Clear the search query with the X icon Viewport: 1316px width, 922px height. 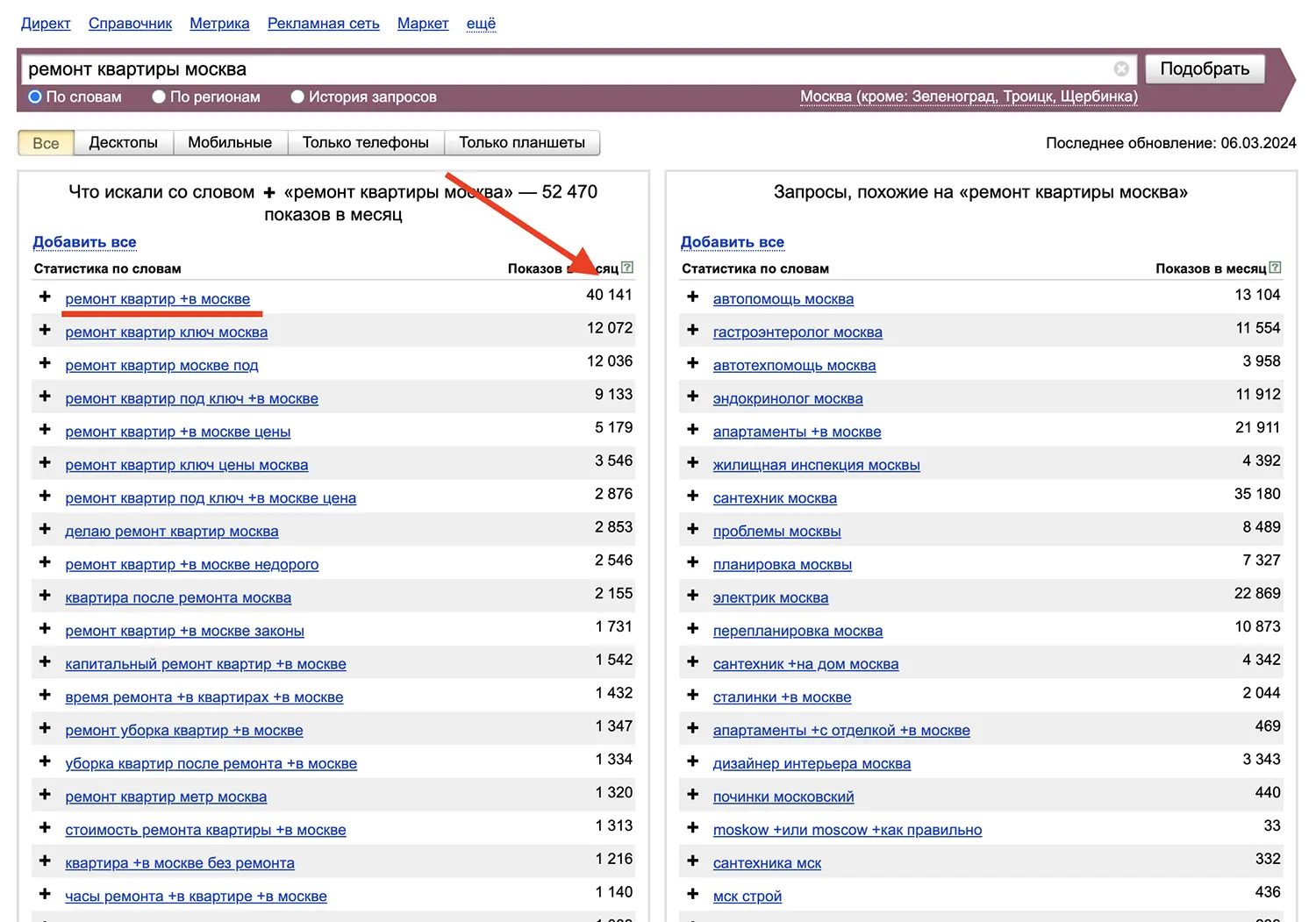point(1121,68)
